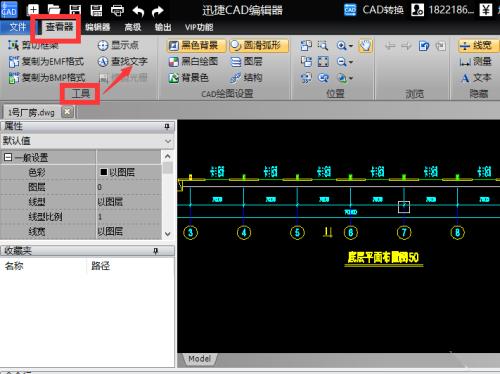Close the 1号厂房.dwg document tab
The image size is (500, 374).
pos(68,112)
